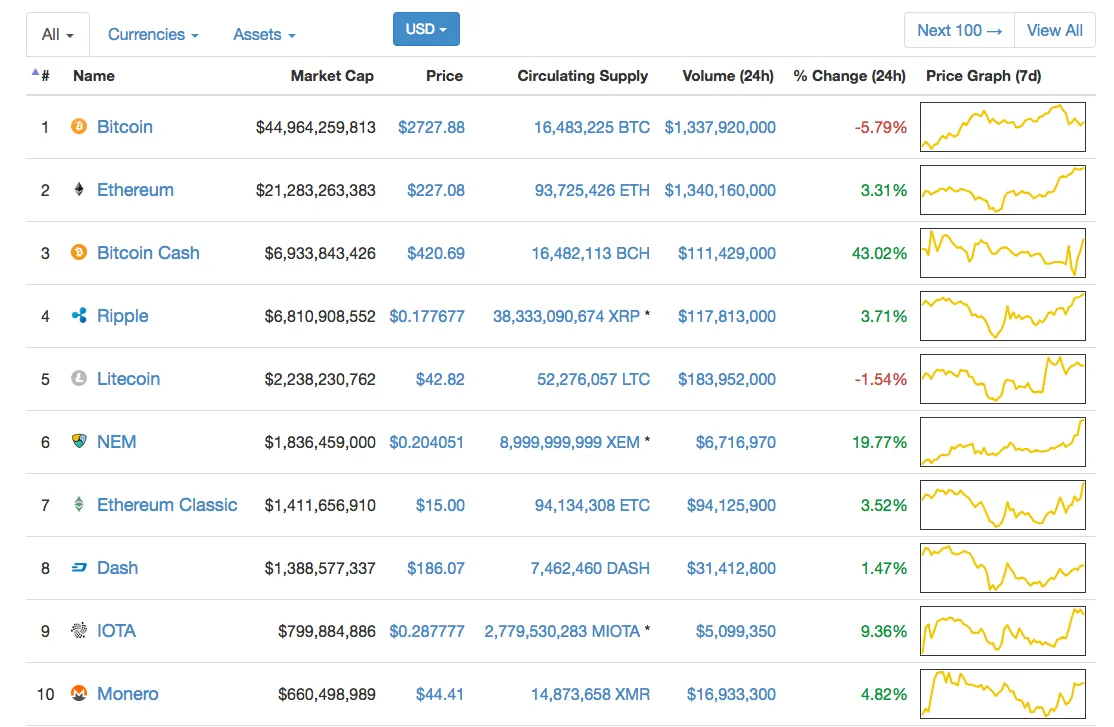Click Ripple price $0.177677
This screenshot has height=727, width=1114.
click(427, 316)
